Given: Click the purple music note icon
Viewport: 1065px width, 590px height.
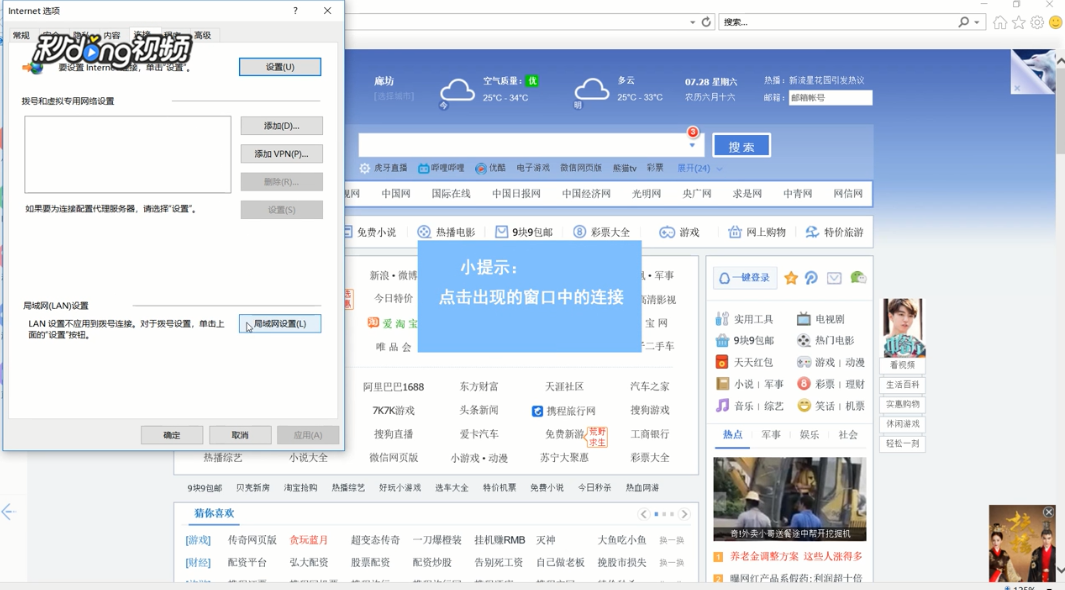Looking at the screenshot, I should 722,405.
